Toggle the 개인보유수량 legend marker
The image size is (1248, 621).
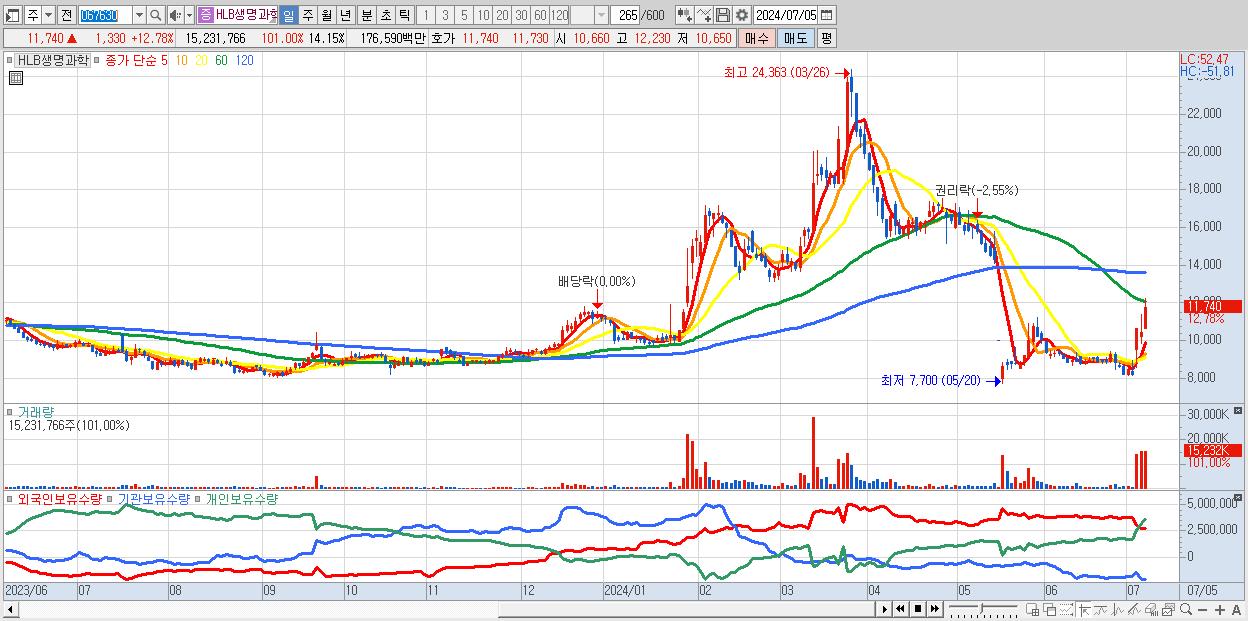(x=199, y=498)
